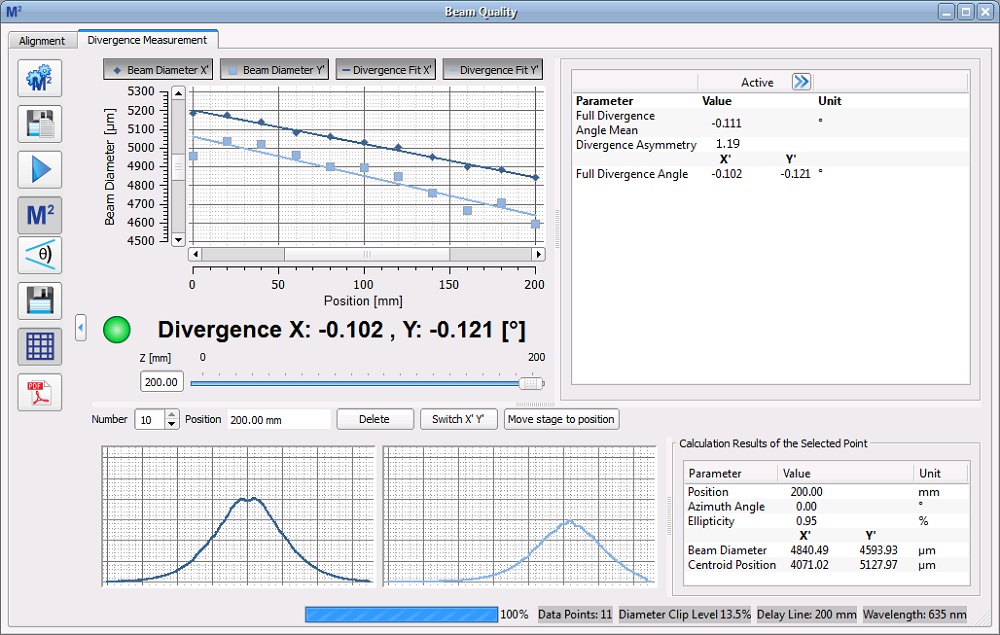Image resolution: width=1000 pixels, height=635 pixels.
Task: Switch to the Alignment tab
Action: tap(42, 41)
